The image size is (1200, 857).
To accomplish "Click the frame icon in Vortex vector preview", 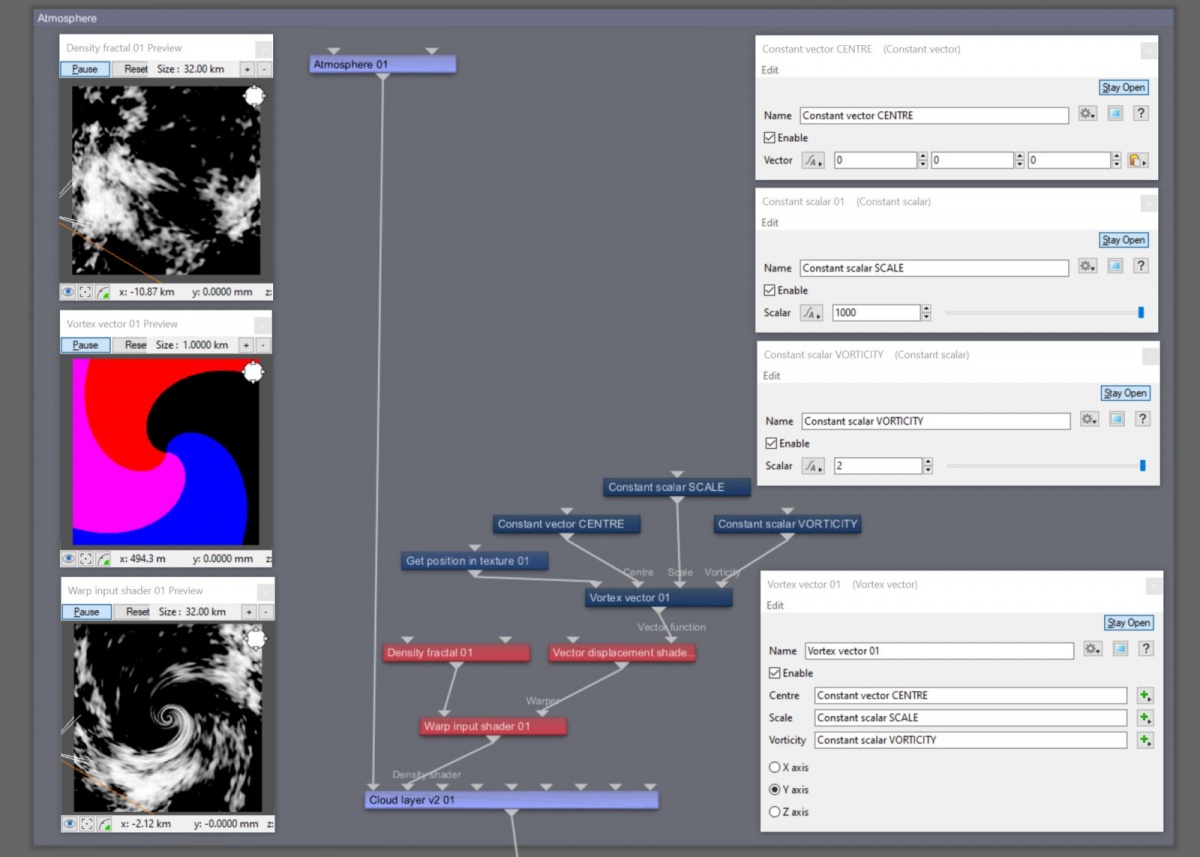I will (x=85, y=559).
